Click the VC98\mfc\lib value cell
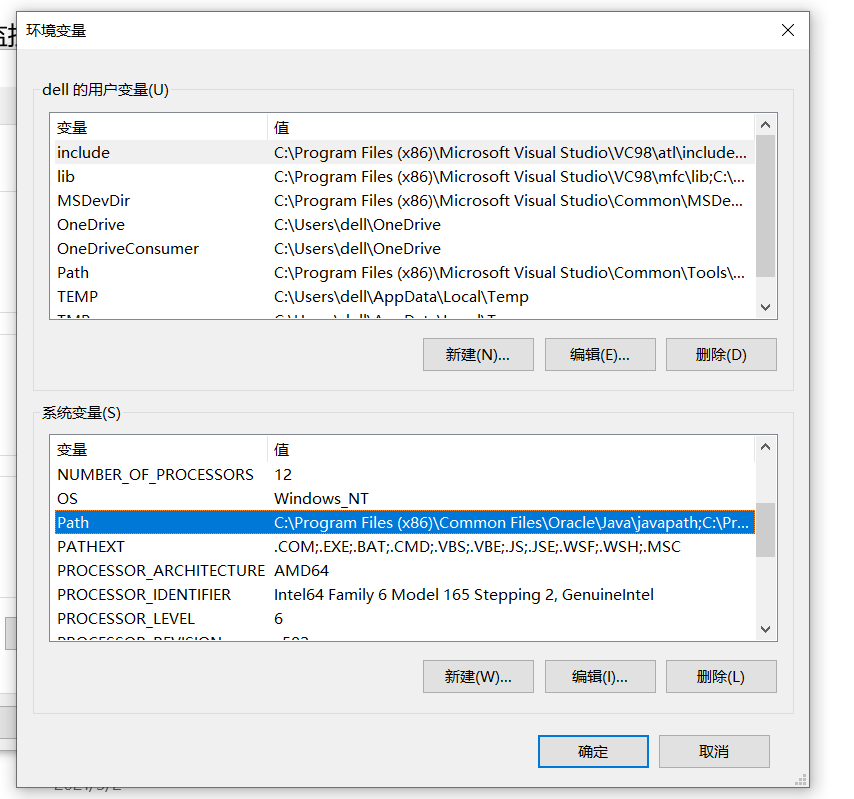Viewport: 854px width, 799px height. (x=509, y=176)
